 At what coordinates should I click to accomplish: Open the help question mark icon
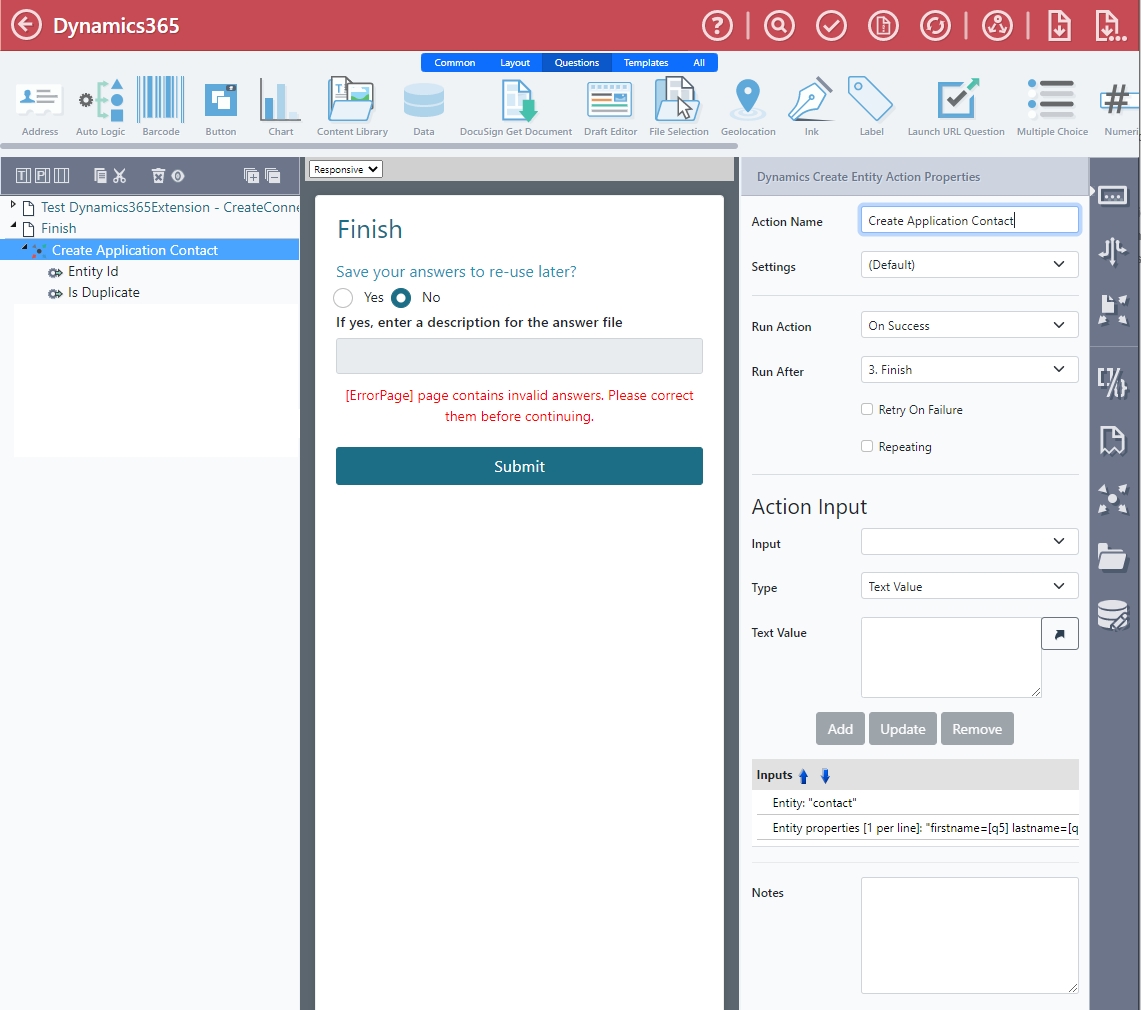click(x=717, y=25)
